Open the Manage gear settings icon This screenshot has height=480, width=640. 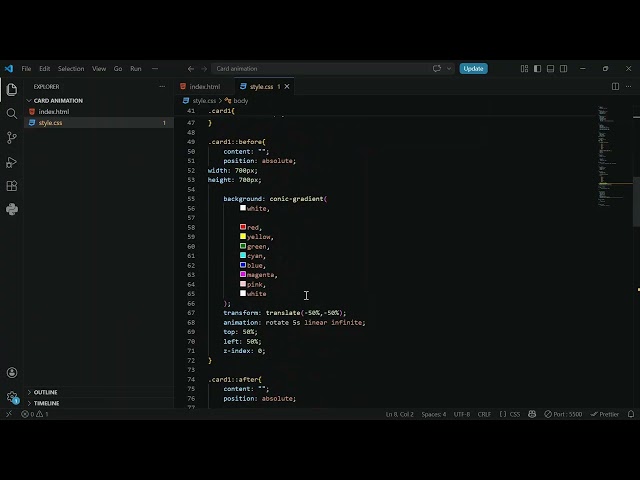[x=12, y=397]
